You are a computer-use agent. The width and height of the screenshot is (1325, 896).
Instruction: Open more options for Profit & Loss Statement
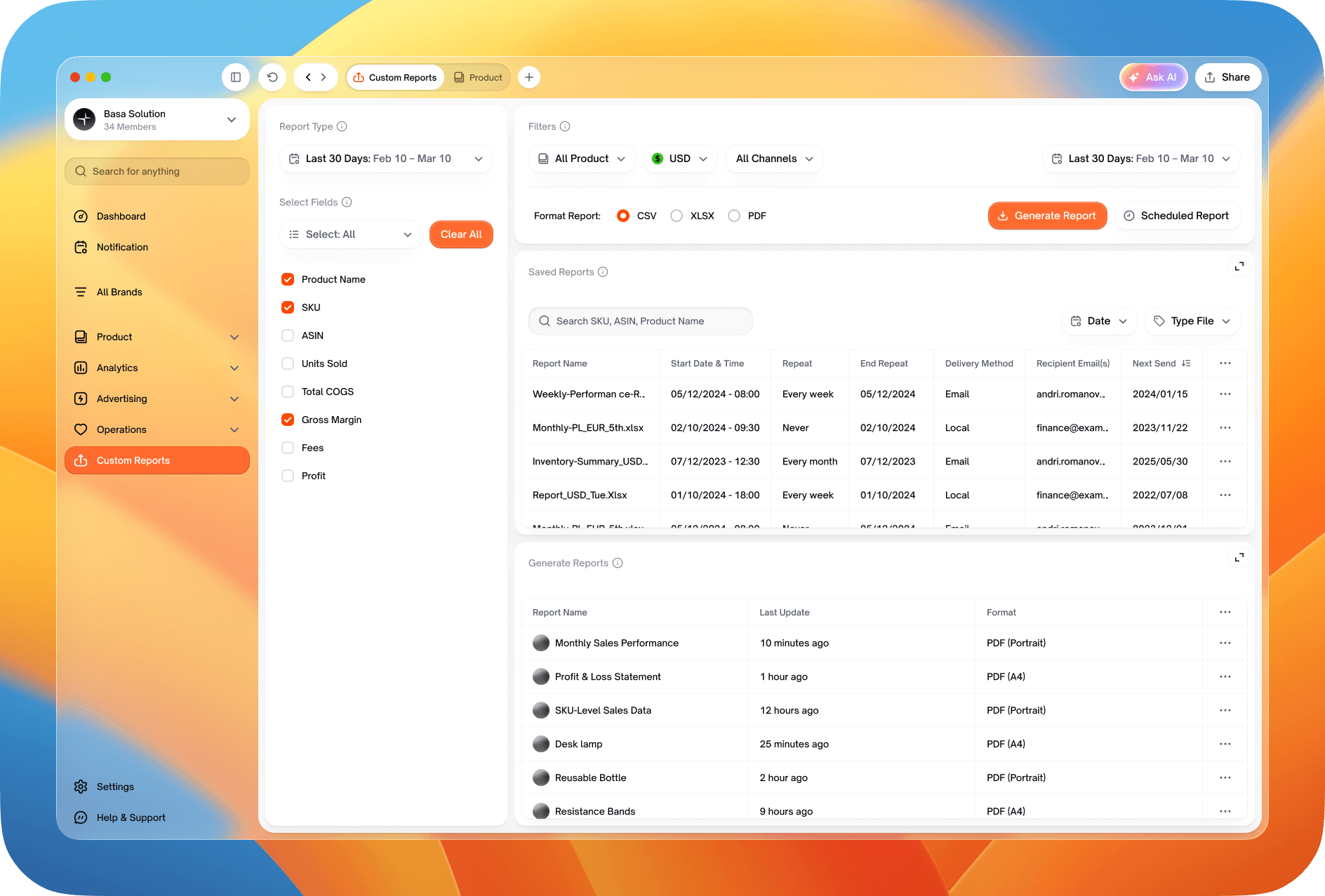[1225, 676]
